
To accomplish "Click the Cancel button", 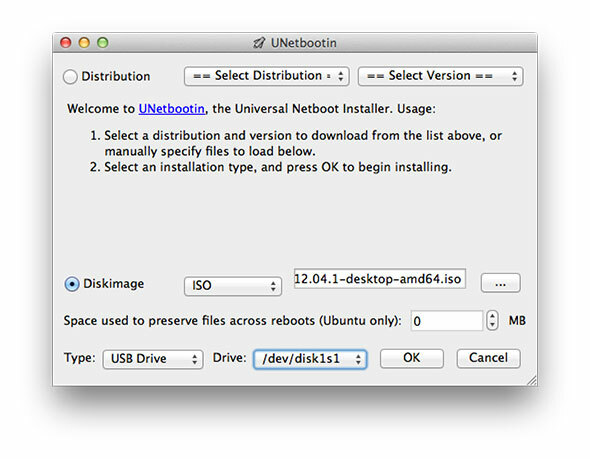I will click(x=488, y=358).
